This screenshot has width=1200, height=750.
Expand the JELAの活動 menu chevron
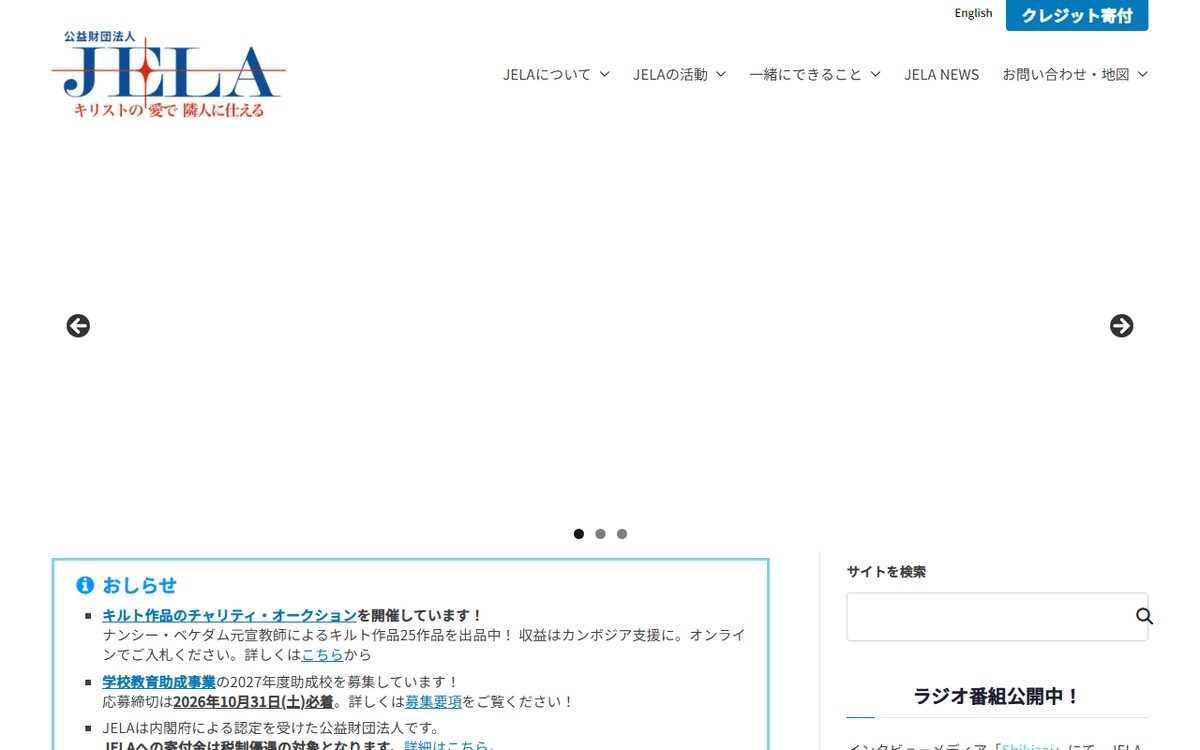[x=721, y=74]
